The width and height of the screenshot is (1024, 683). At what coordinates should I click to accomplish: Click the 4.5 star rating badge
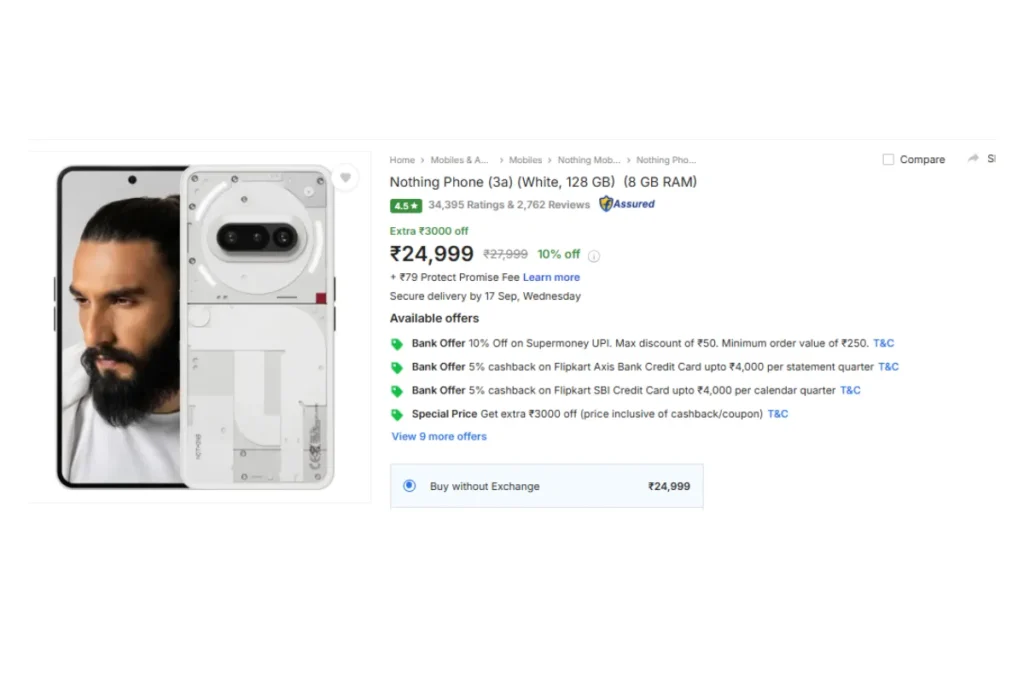(405, 205)
